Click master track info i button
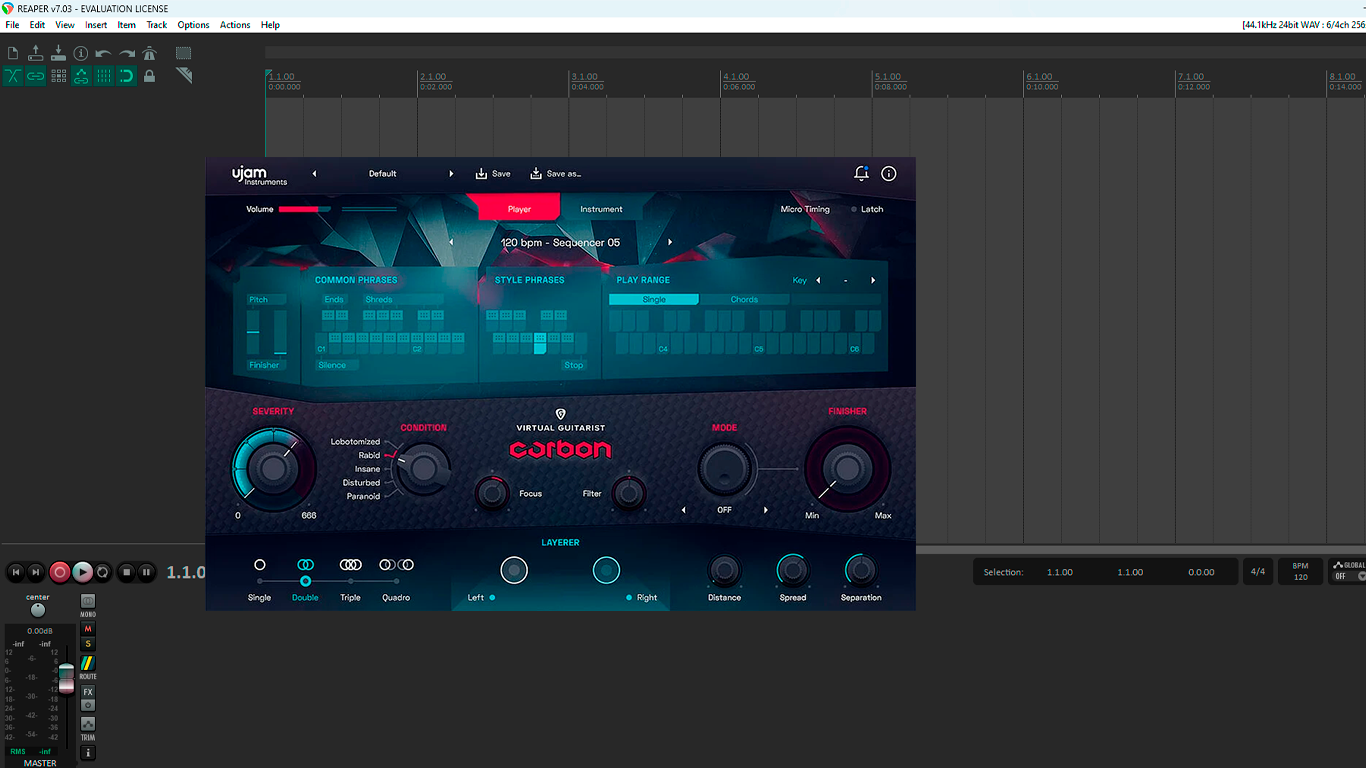 tap(88, 752)
